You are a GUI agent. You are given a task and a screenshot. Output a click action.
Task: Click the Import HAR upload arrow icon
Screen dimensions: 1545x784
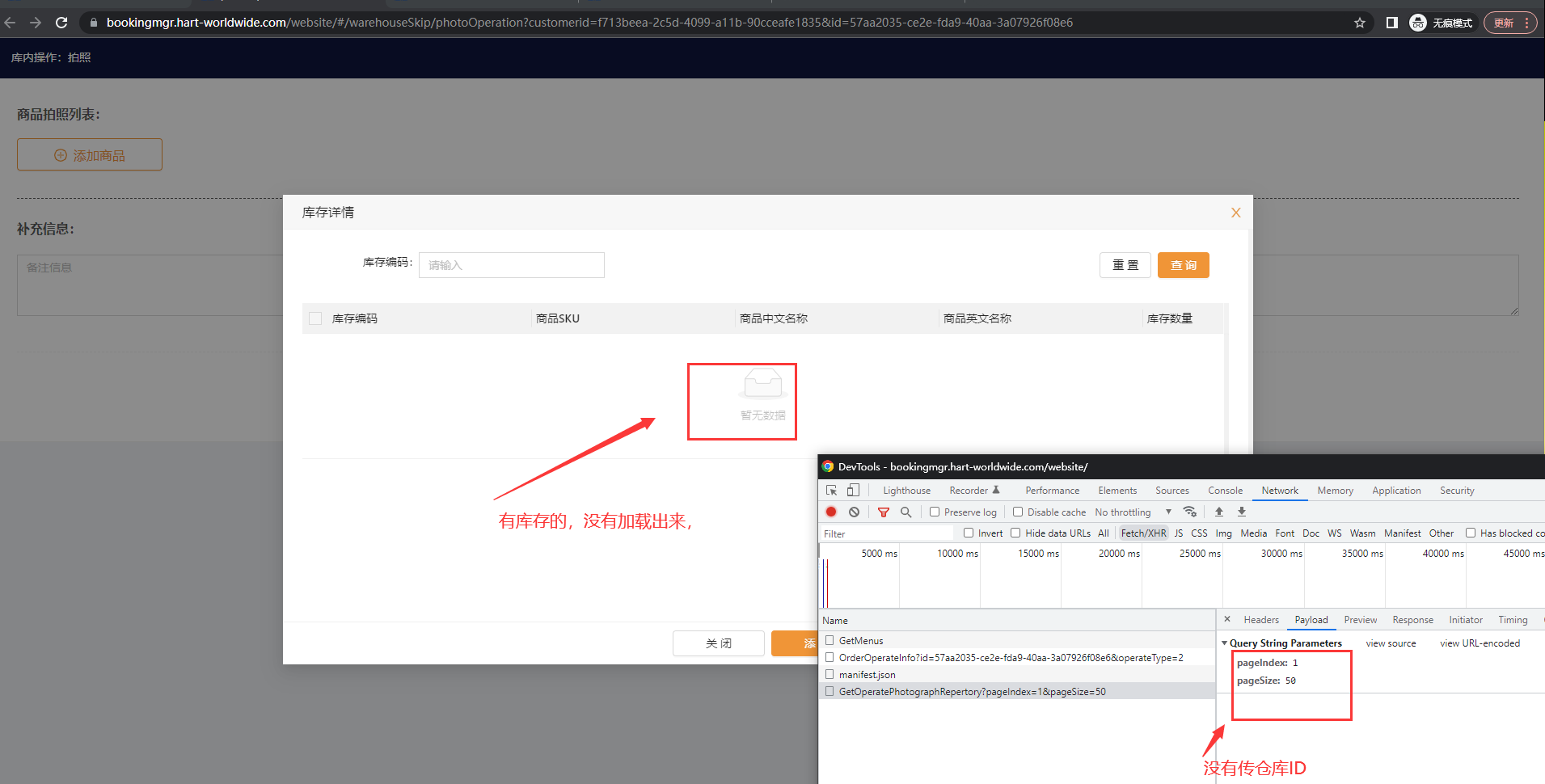(x=1219, y=512)
